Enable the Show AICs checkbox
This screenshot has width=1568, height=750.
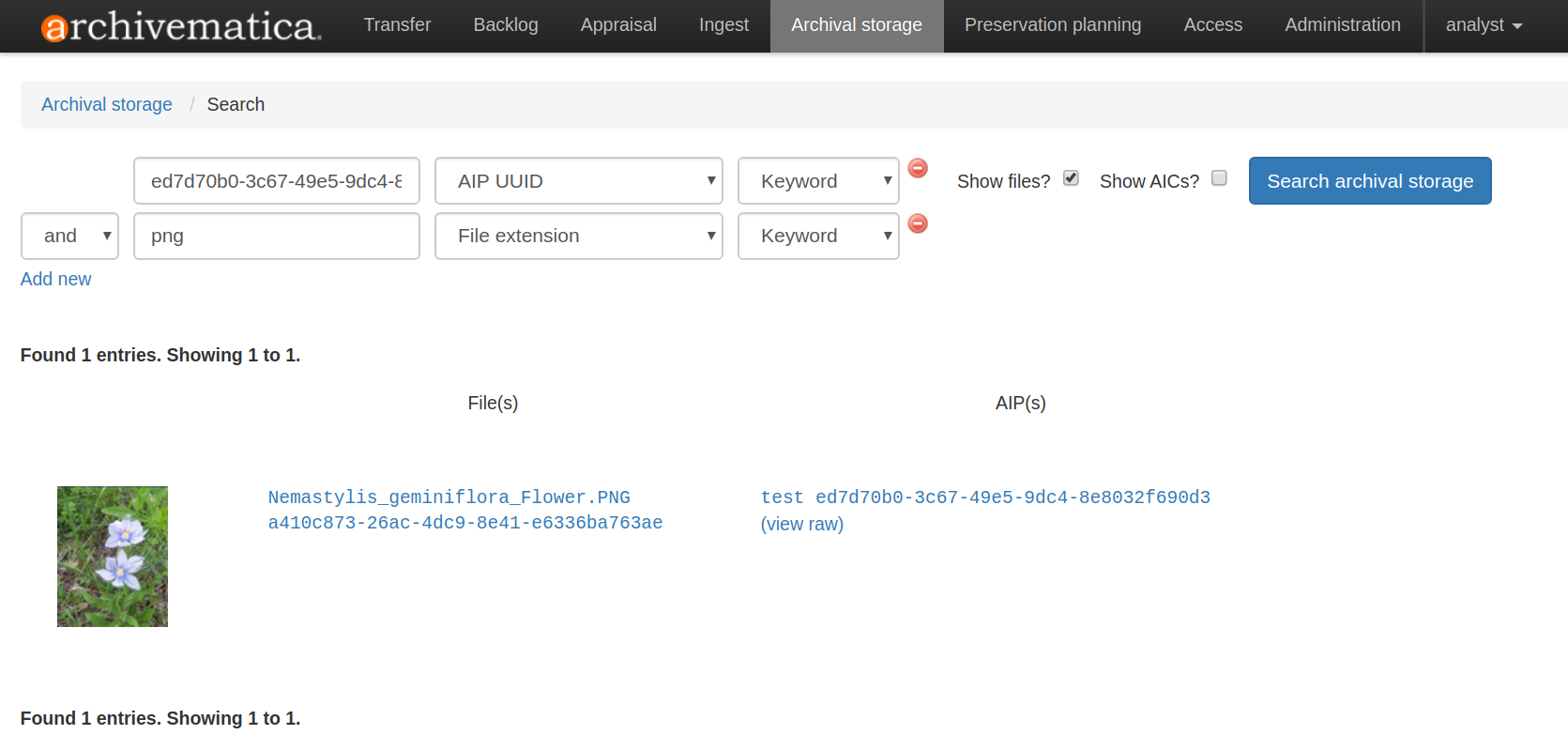pos(1219,178)
